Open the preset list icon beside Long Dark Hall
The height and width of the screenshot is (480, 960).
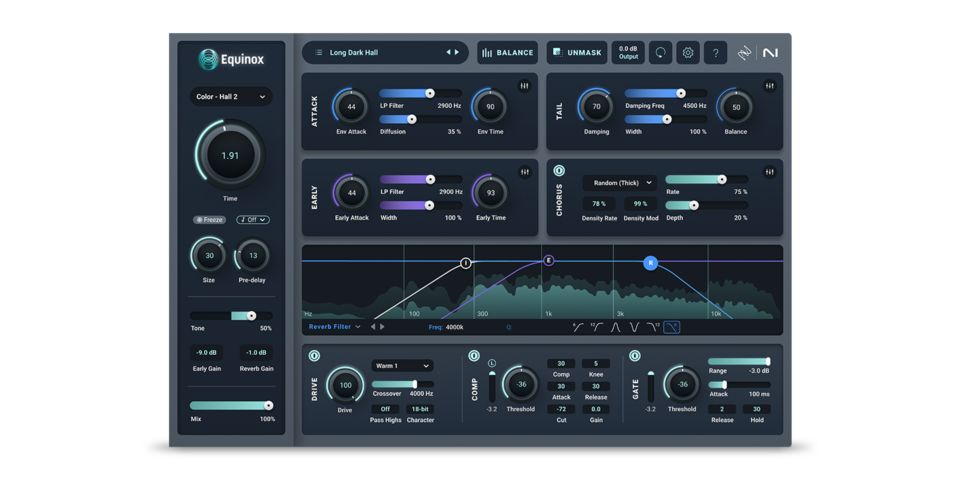click(x=318, y=53)
